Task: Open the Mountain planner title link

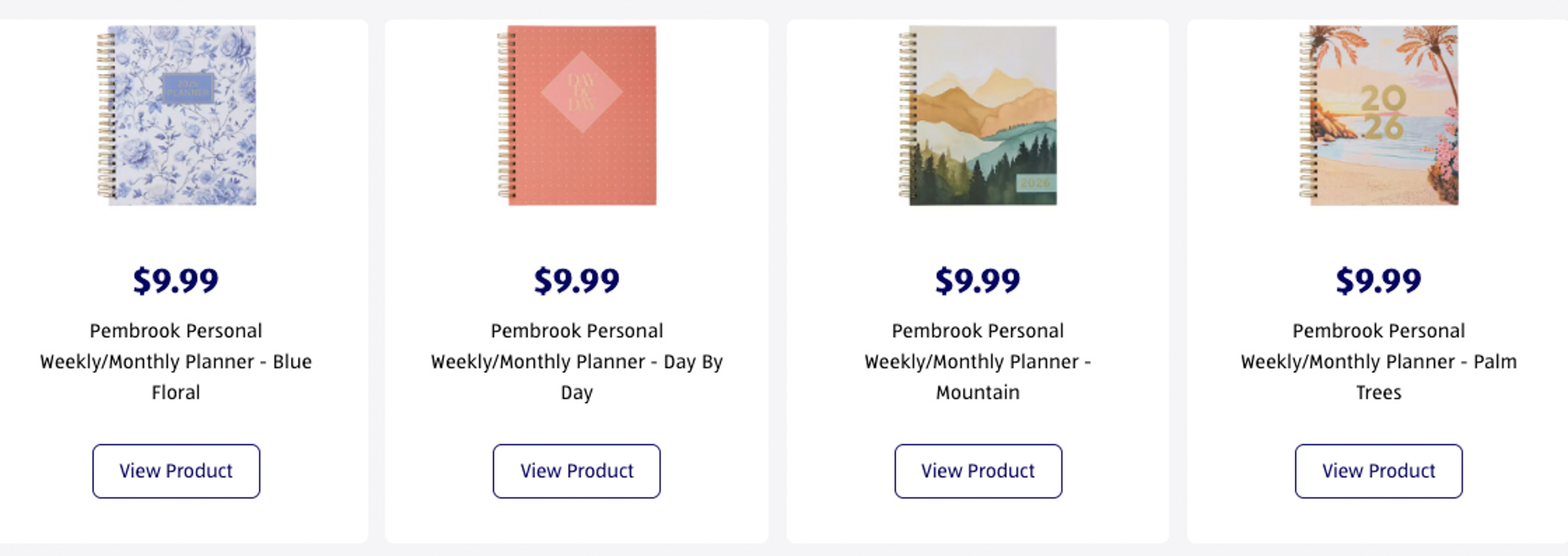Action: click(978, 361)
